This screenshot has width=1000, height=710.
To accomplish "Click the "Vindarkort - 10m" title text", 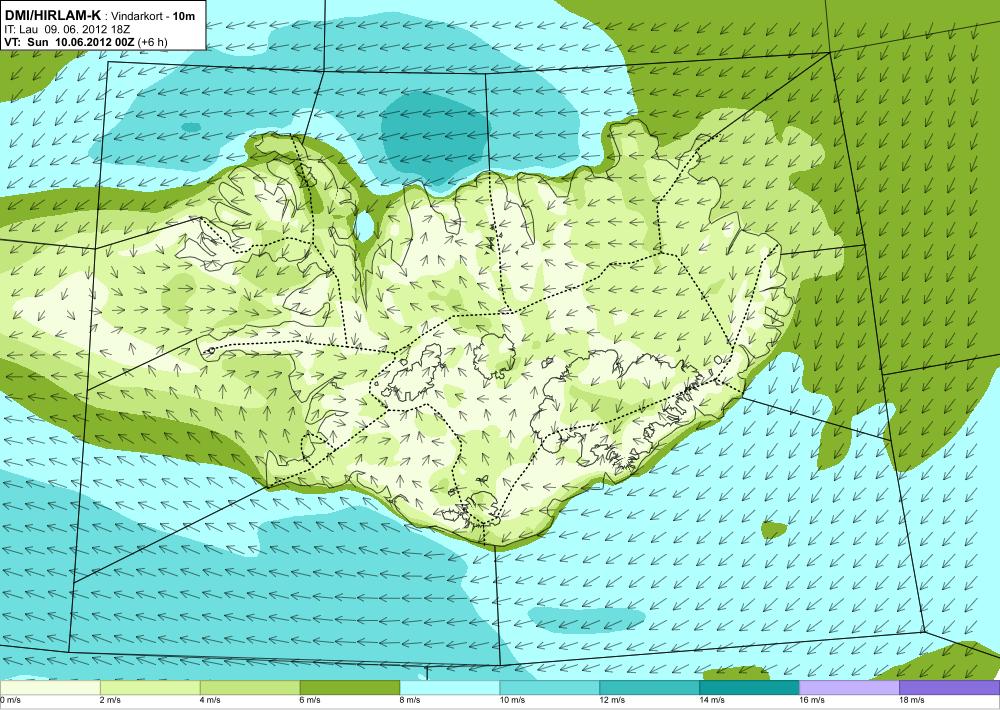I will pos(153,17).
